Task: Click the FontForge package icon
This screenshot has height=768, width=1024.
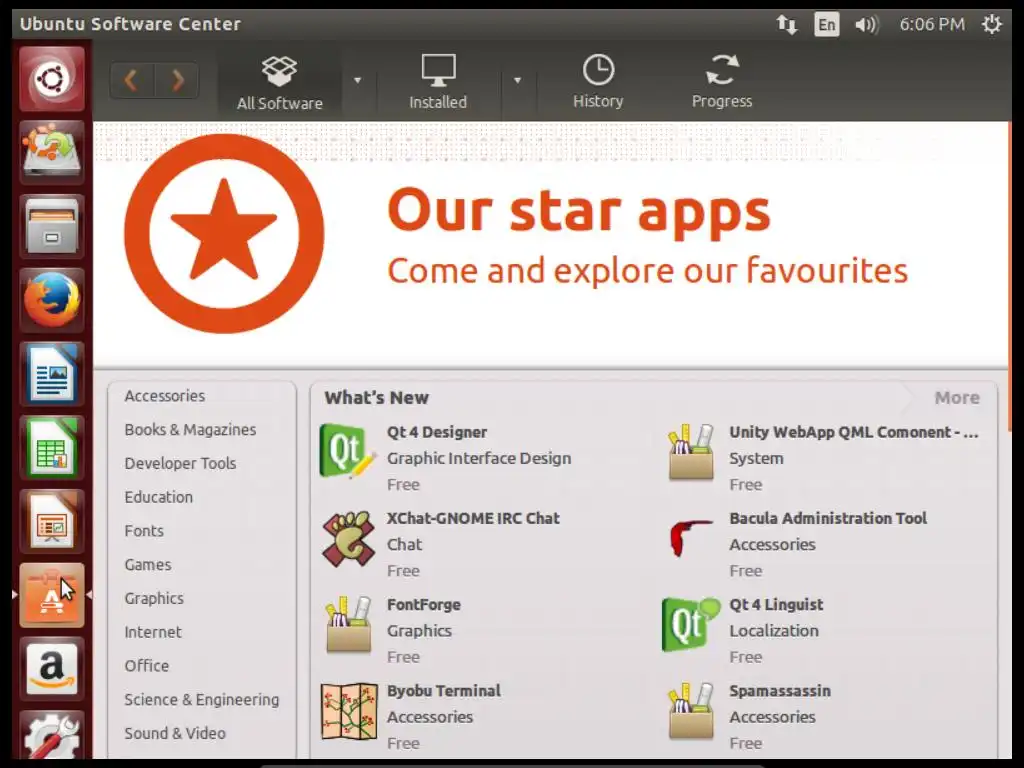Action: (348, 625)
